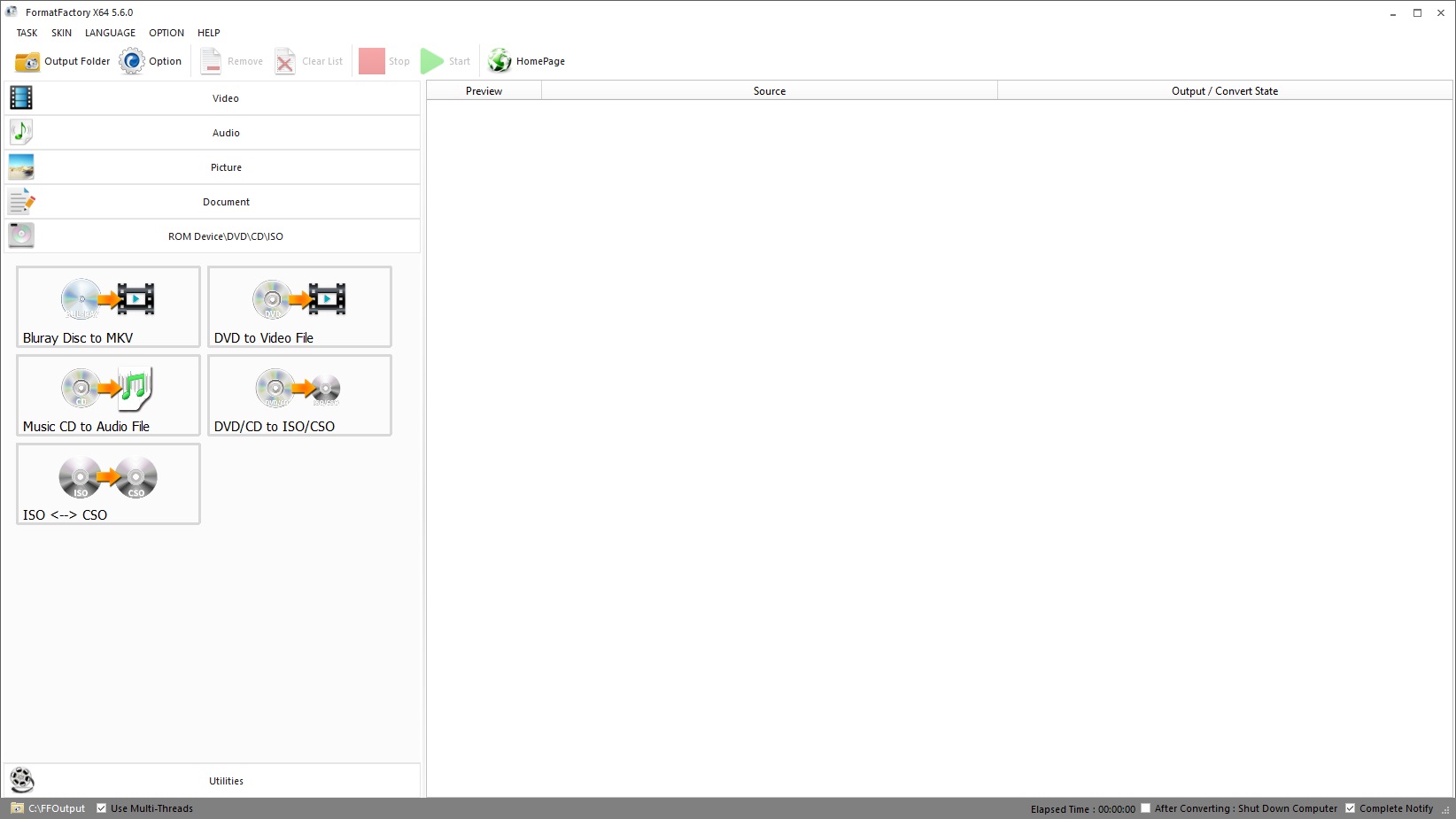Click the Stop button label

tap(399, 61)
